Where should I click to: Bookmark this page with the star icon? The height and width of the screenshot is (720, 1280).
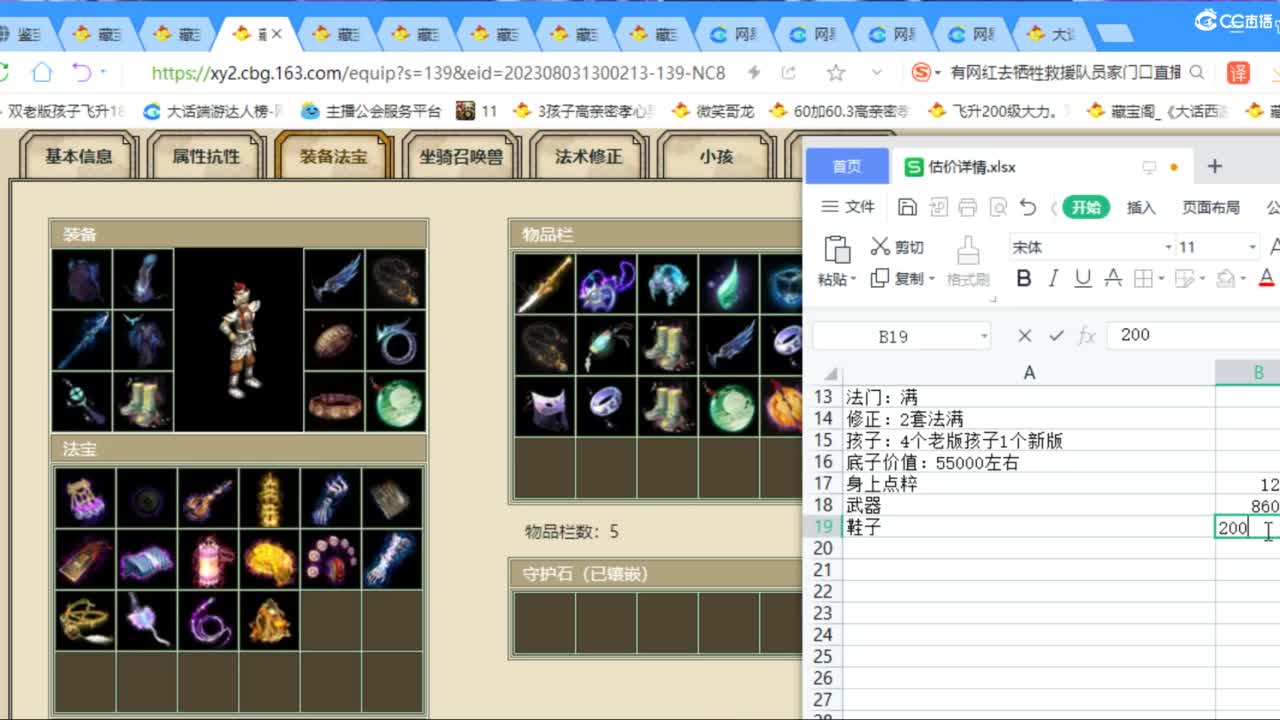pyautogui.click(x=836, y=73)
